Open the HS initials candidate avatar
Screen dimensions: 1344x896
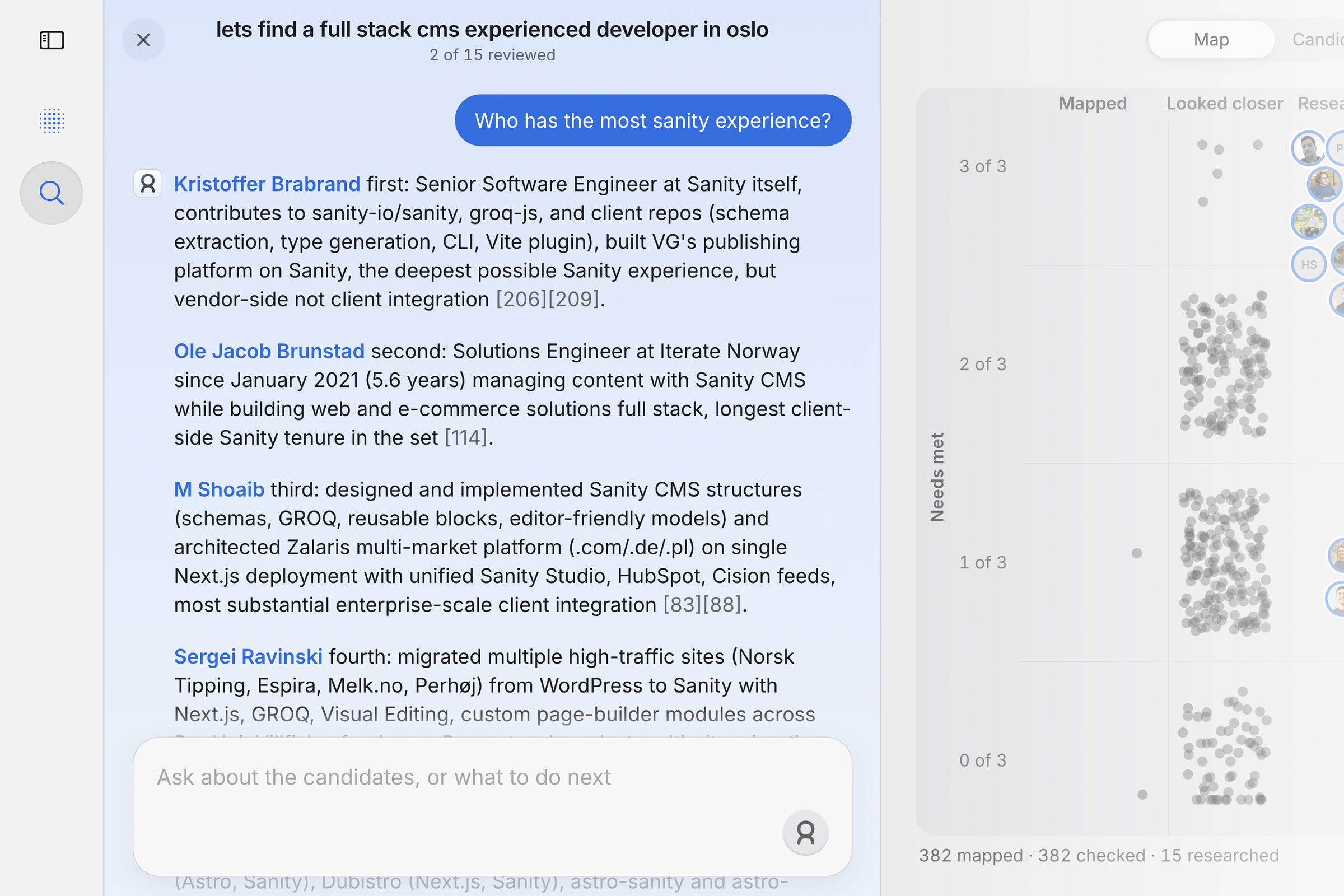pos(1309,264)
